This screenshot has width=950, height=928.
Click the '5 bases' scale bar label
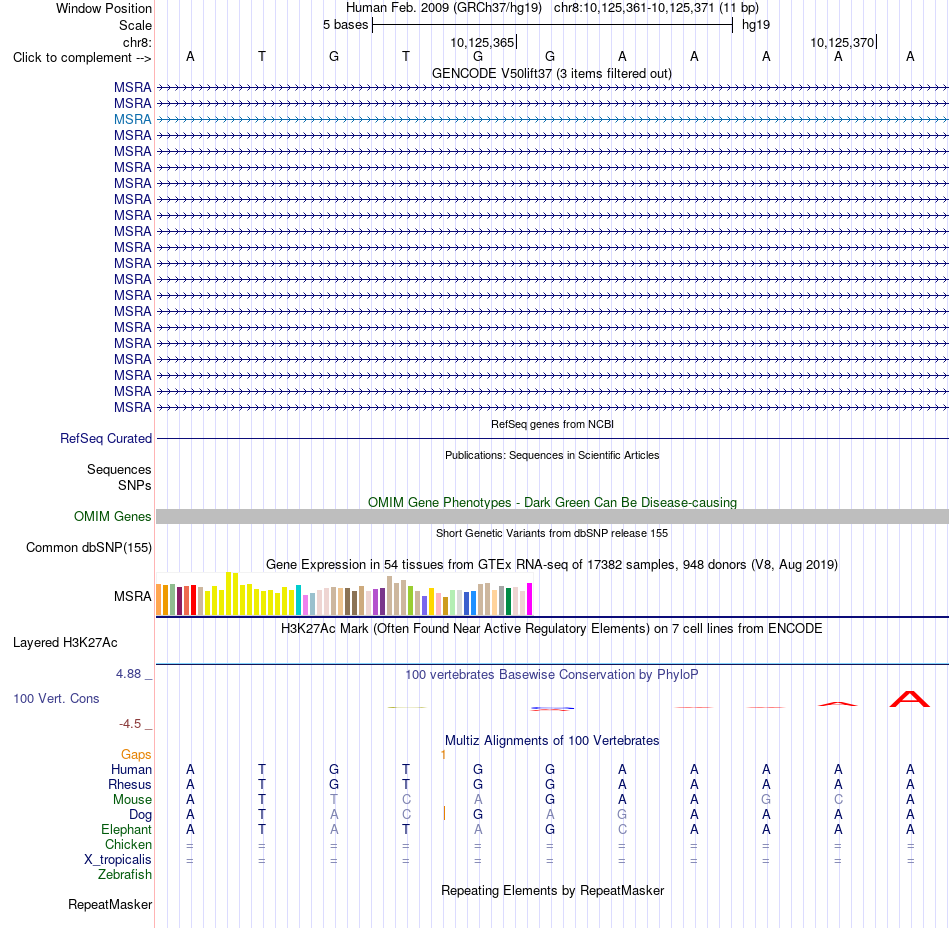click(345, 25)
